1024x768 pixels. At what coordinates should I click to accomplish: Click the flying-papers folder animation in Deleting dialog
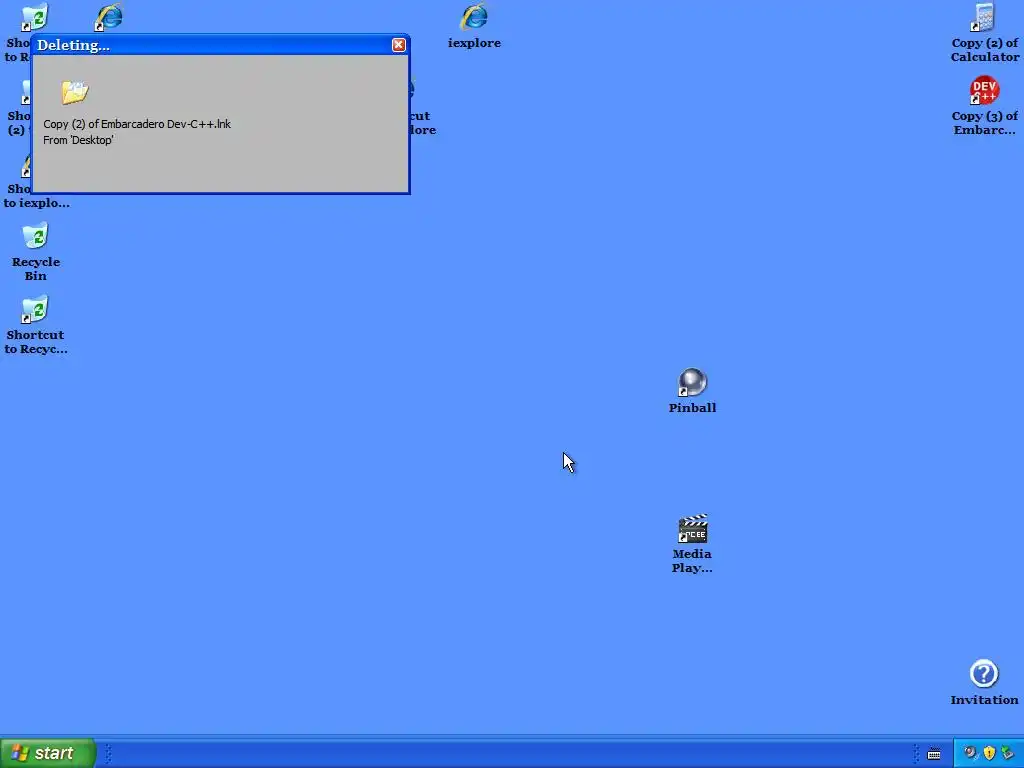[x=75, y=92]
